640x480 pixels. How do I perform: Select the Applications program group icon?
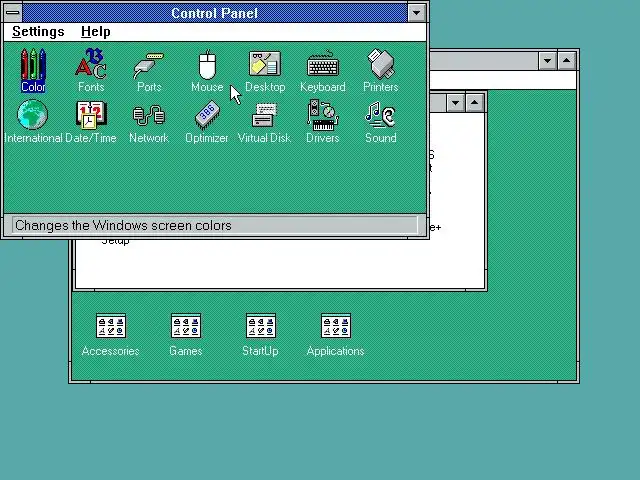pos(336,335)
